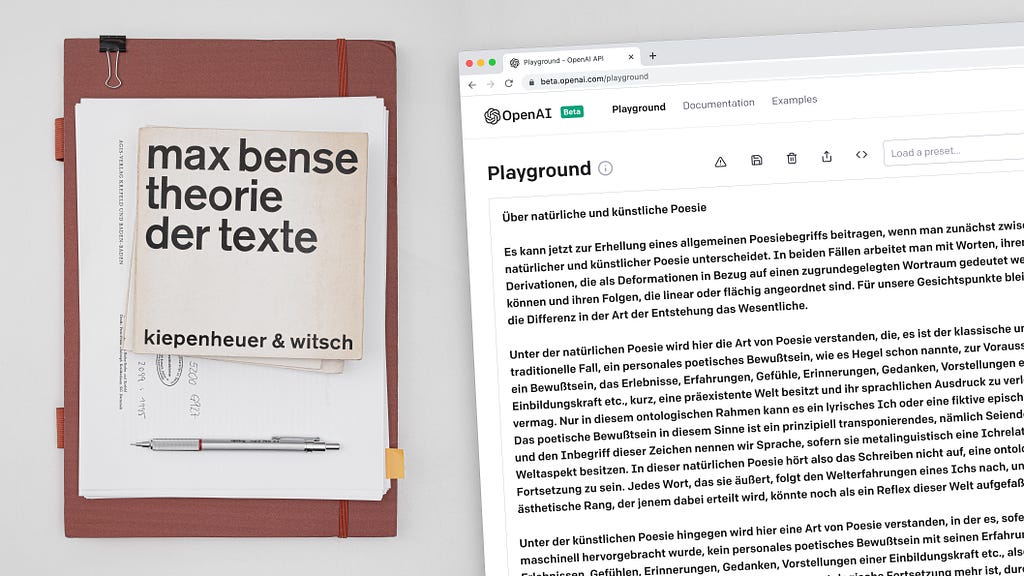Open the Load a preset dropdown
This screenshot has width=1024, height=576.
tap(953, 151)
